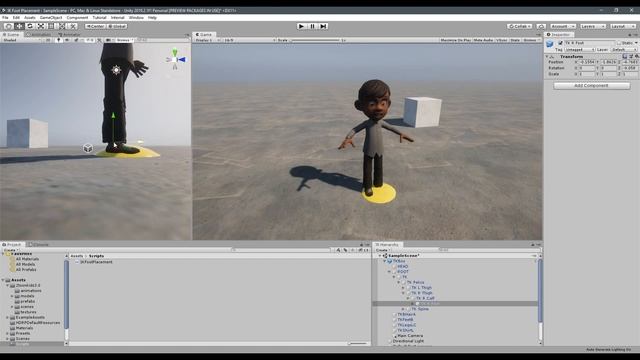Click the Pause button
Screen dimensions: 640x360
click(312, 26)
